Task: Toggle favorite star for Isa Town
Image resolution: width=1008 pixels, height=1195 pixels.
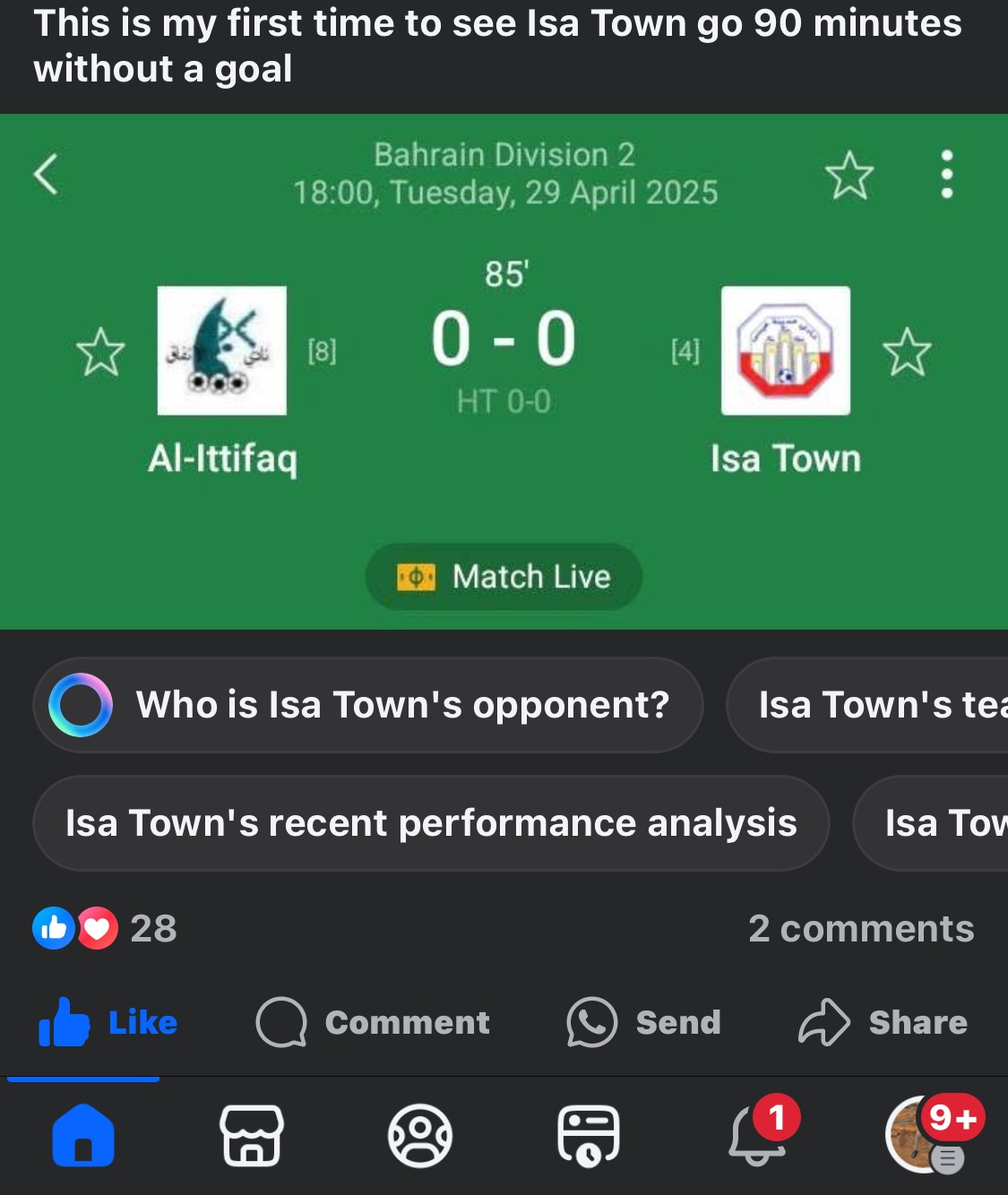Action: tap(907, 351)
